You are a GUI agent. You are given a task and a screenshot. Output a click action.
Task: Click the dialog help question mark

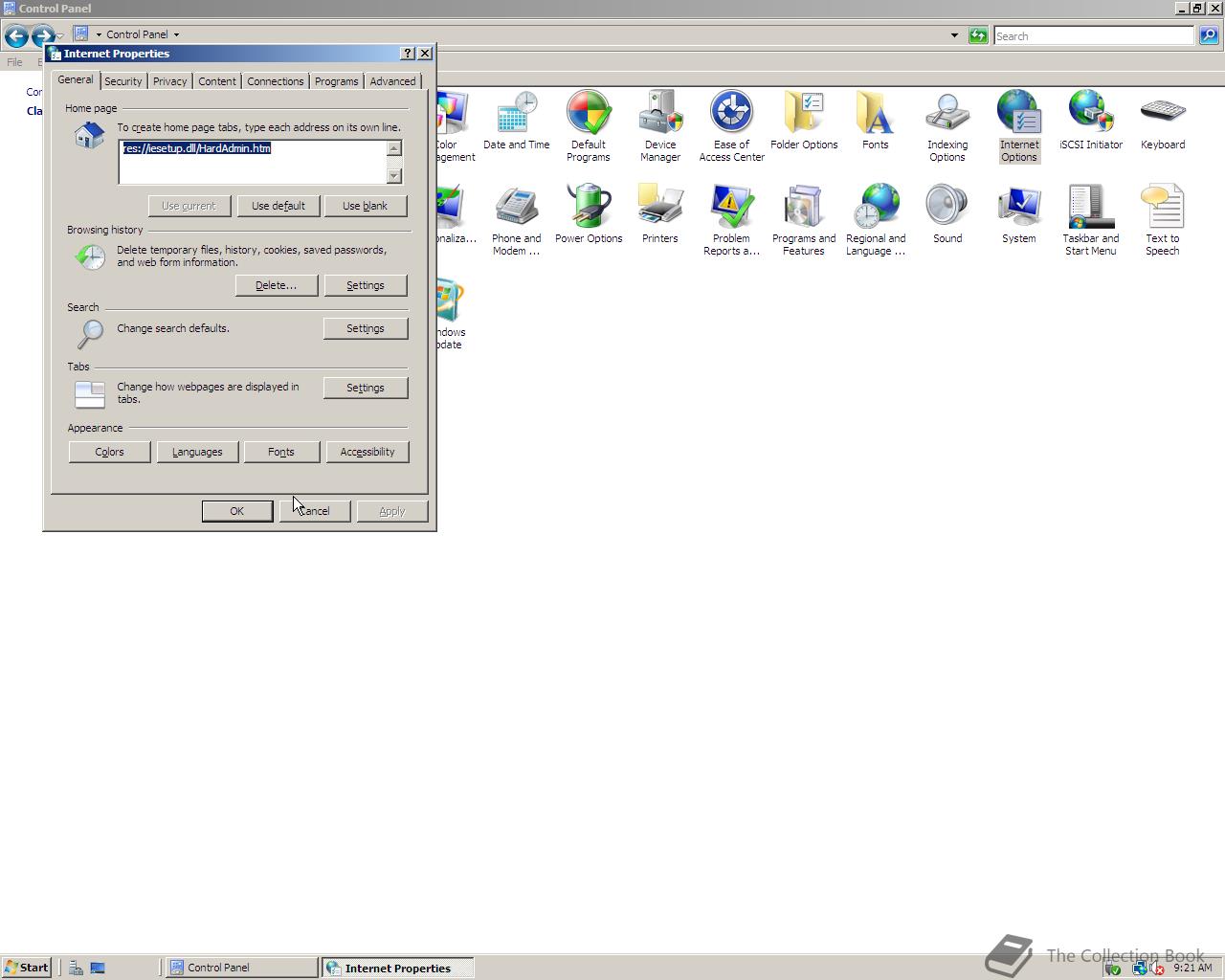(408, 54)
